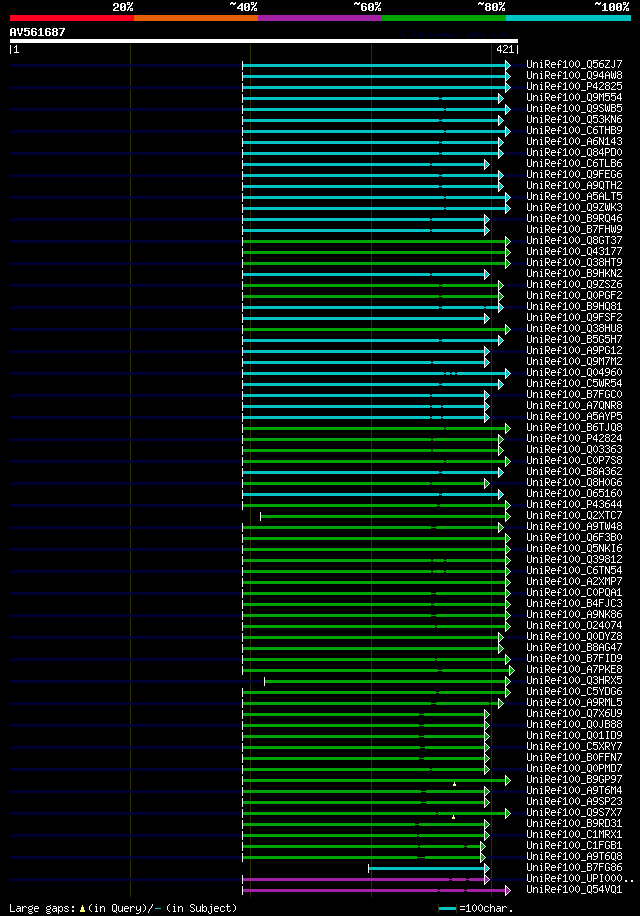
Task: Select the UniRef100_A7PKE8 label
Action: (574, 669)
